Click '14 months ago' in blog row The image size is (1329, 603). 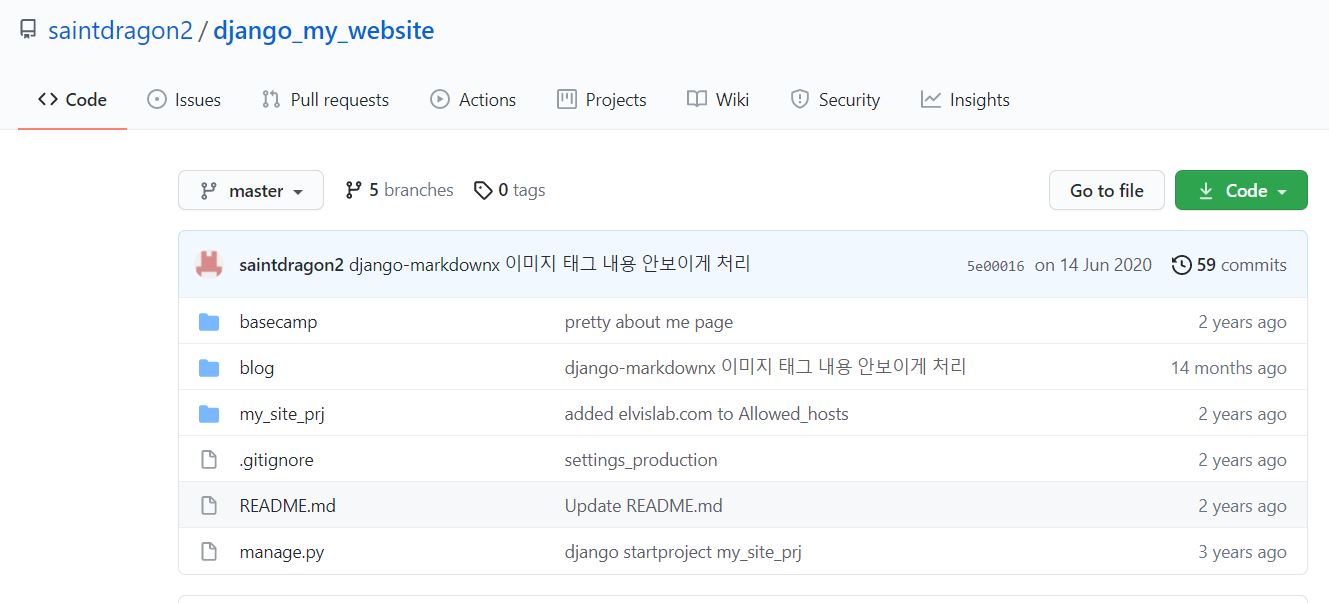(x=1229, y=368)
